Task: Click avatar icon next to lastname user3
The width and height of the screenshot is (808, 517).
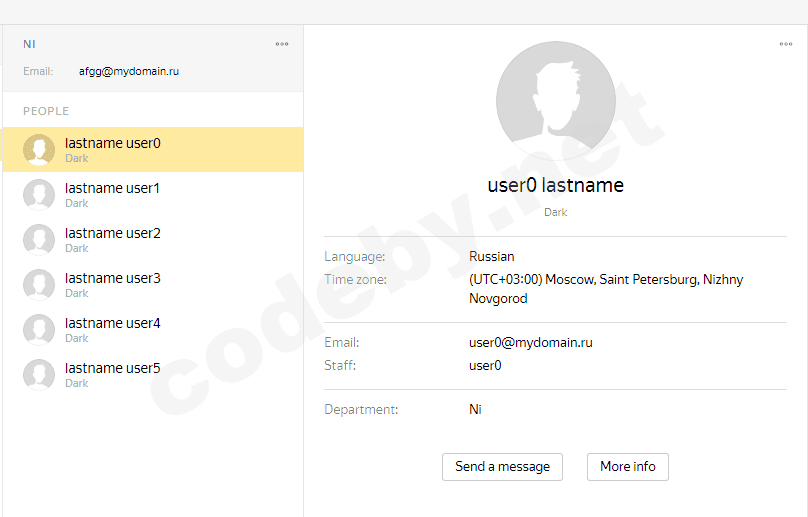Action: (x=39, y=285)
